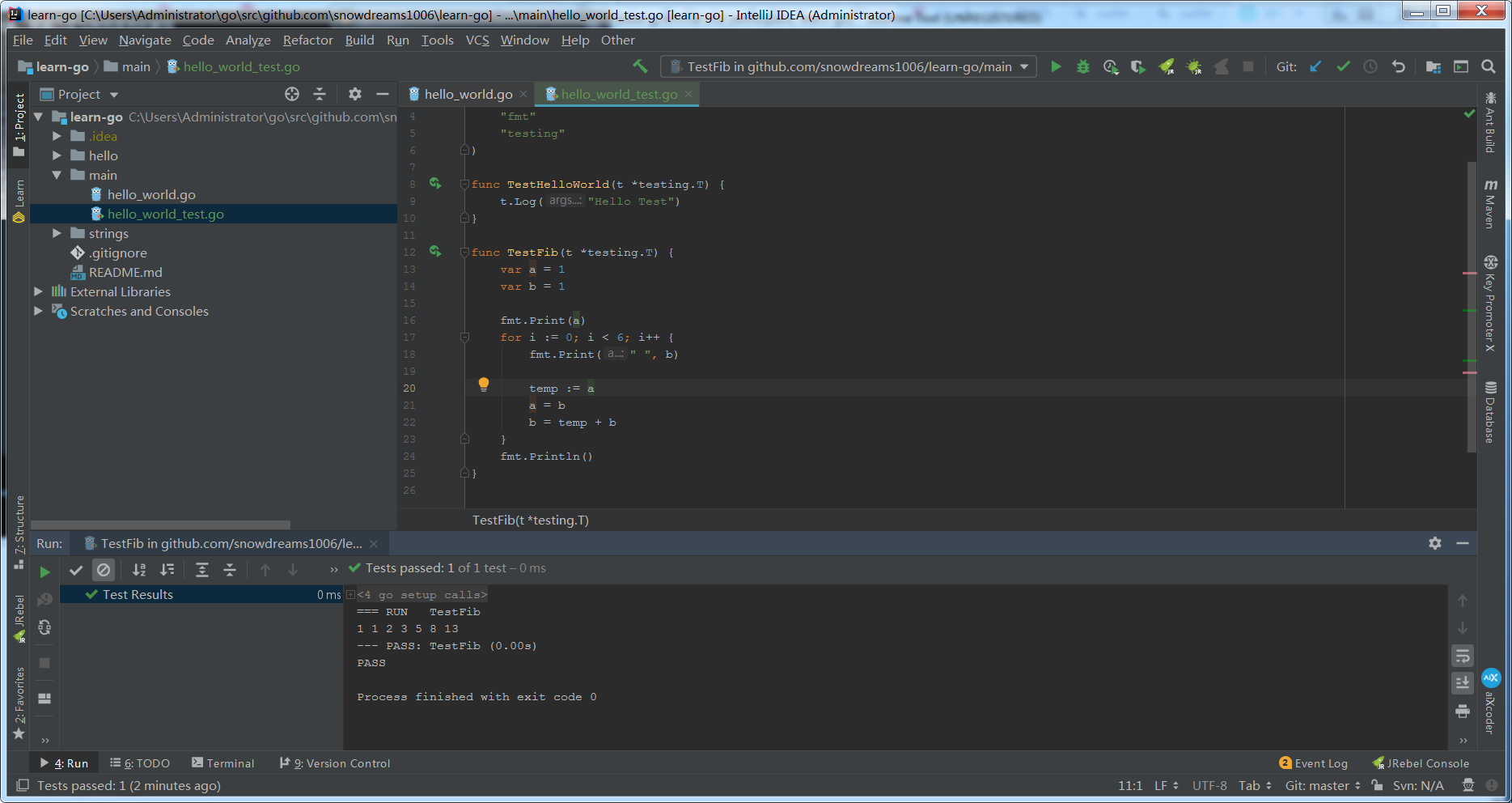1512x803 pixels.
Task: Click the run gutter icon beside TestFib
Action: click(x=435, y=252)
